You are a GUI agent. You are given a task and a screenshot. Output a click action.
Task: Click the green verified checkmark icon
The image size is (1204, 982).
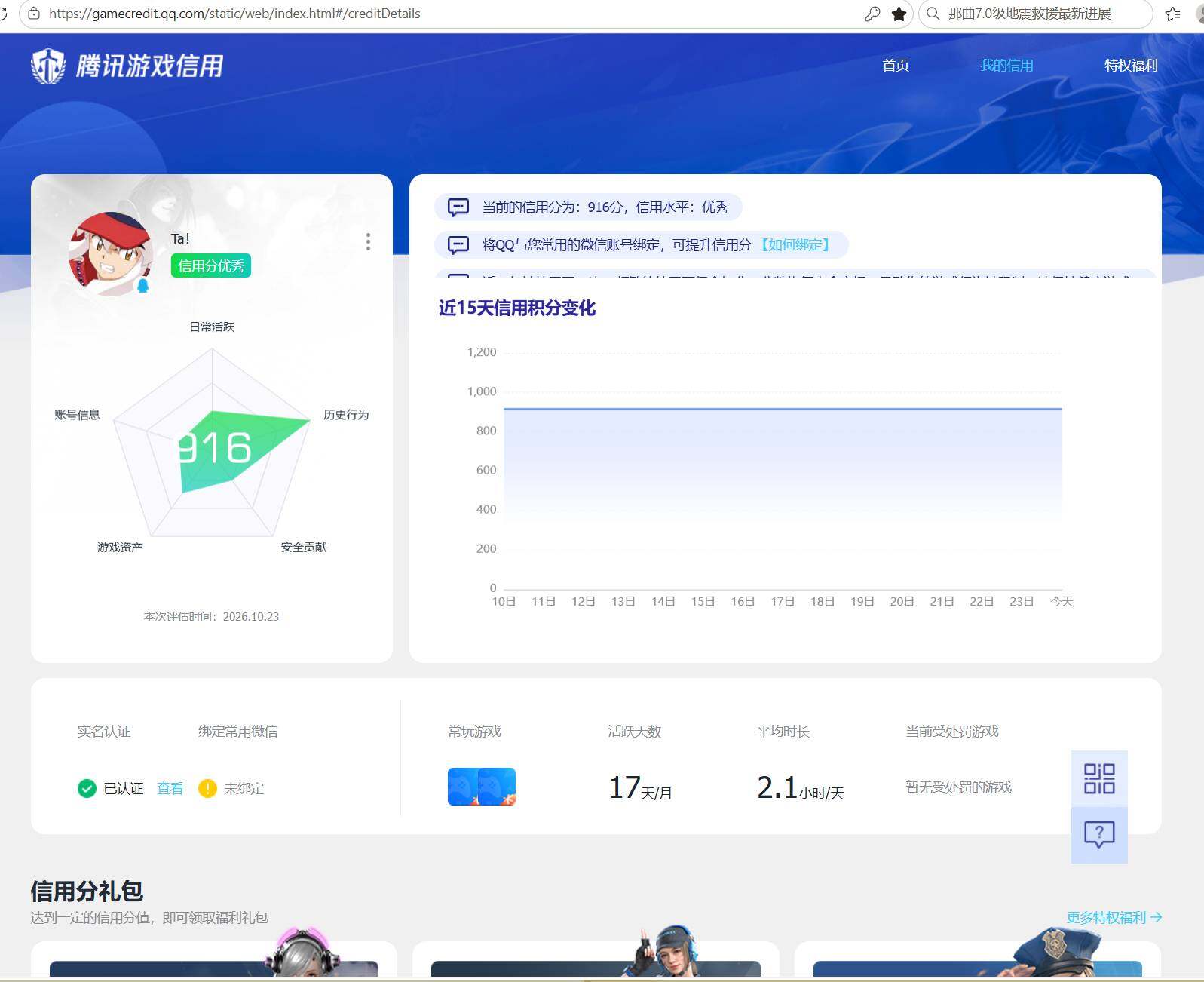87,788
